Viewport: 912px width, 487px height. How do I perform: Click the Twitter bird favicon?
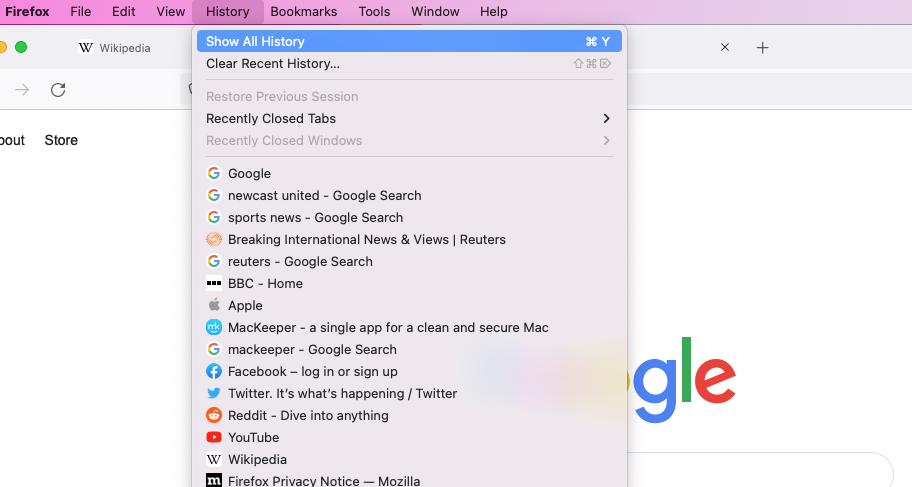tap(214, 393)
